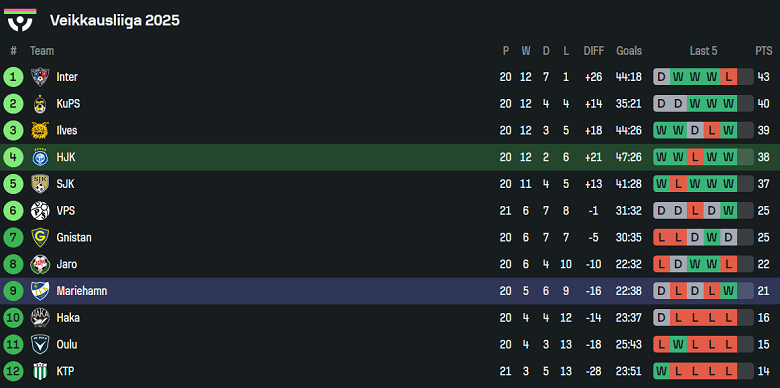This screenshot has width=780, height=388.
Task: Click Gnistan's yellow G crest
Action: click(x=40, y=237)
